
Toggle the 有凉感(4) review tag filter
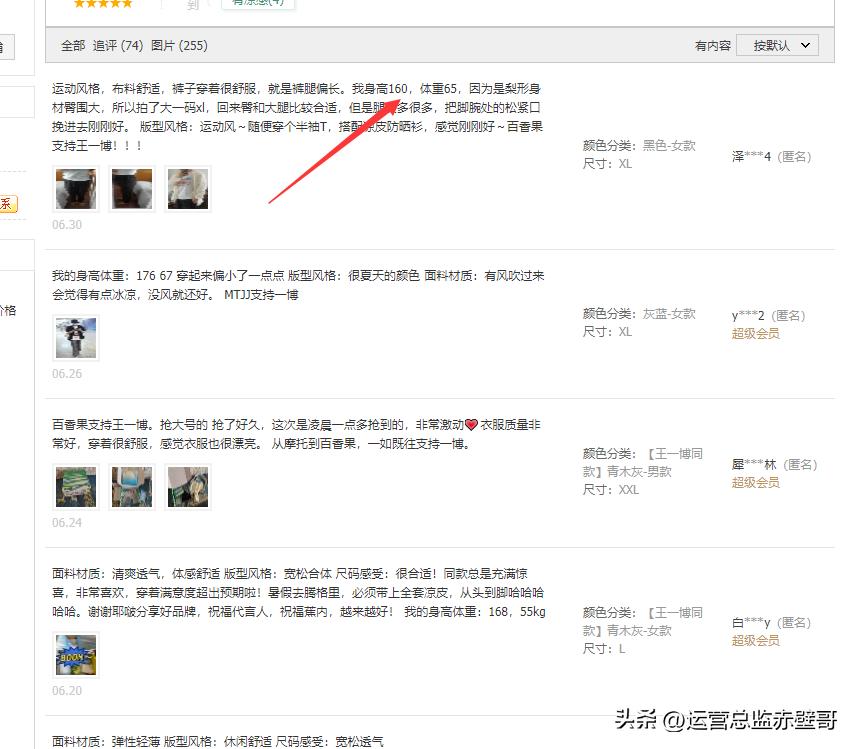[260, 4]
